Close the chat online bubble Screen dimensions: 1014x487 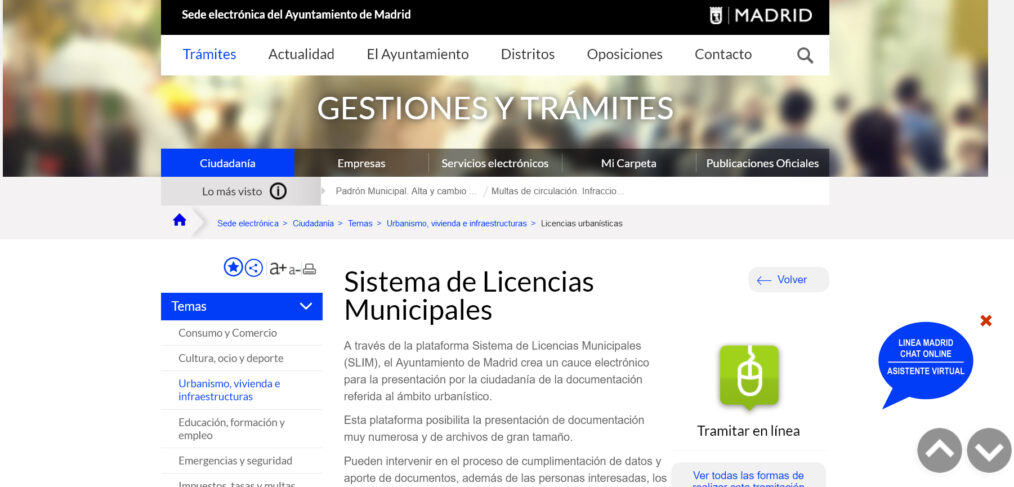click(x=986, y=321)
